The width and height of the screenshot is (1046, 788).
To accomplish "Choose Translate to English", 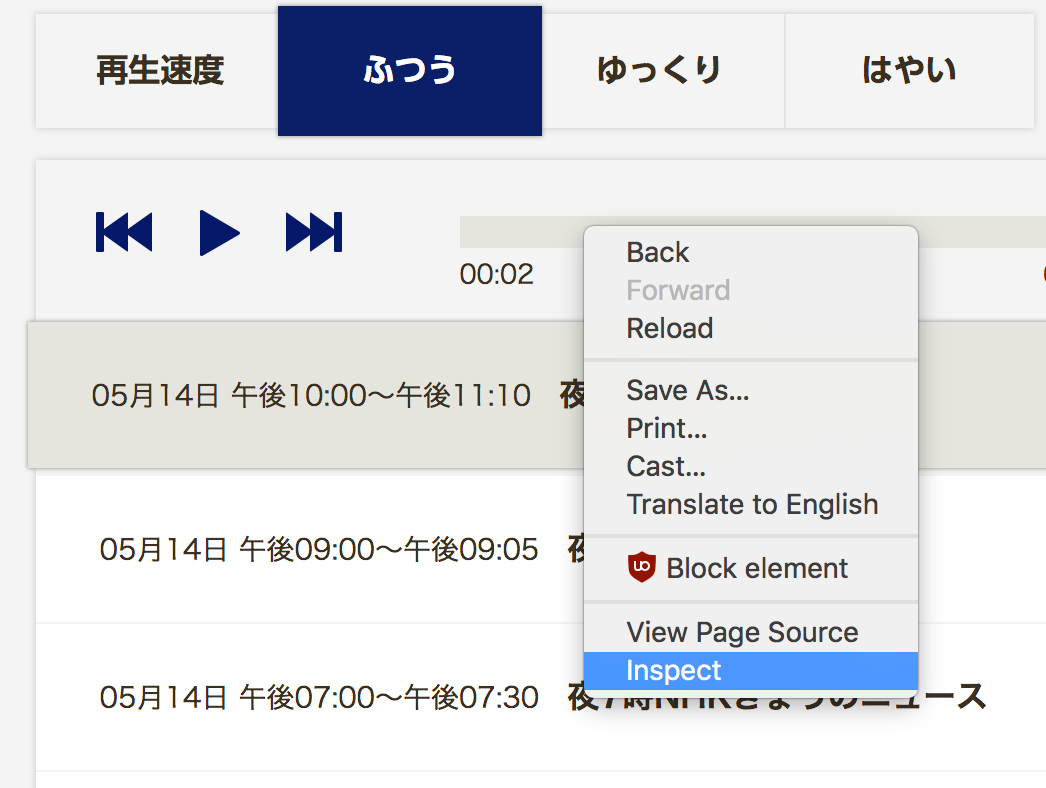I will [x=750, y=504].
